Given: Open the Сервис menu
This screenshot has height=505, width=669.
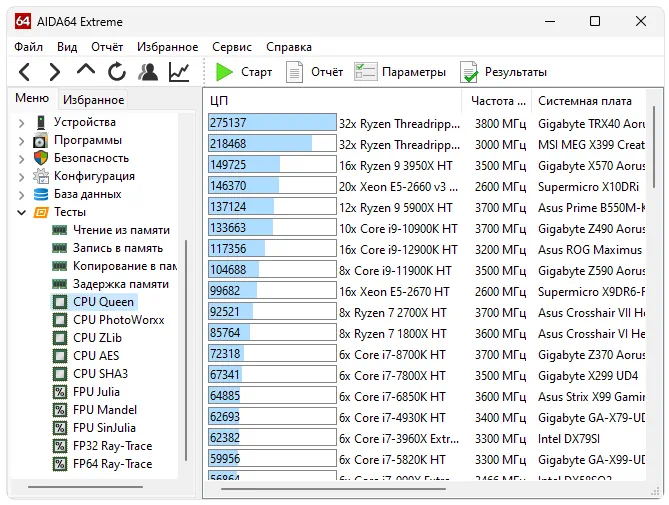Looking at the screenshot, I should point(232,46).
